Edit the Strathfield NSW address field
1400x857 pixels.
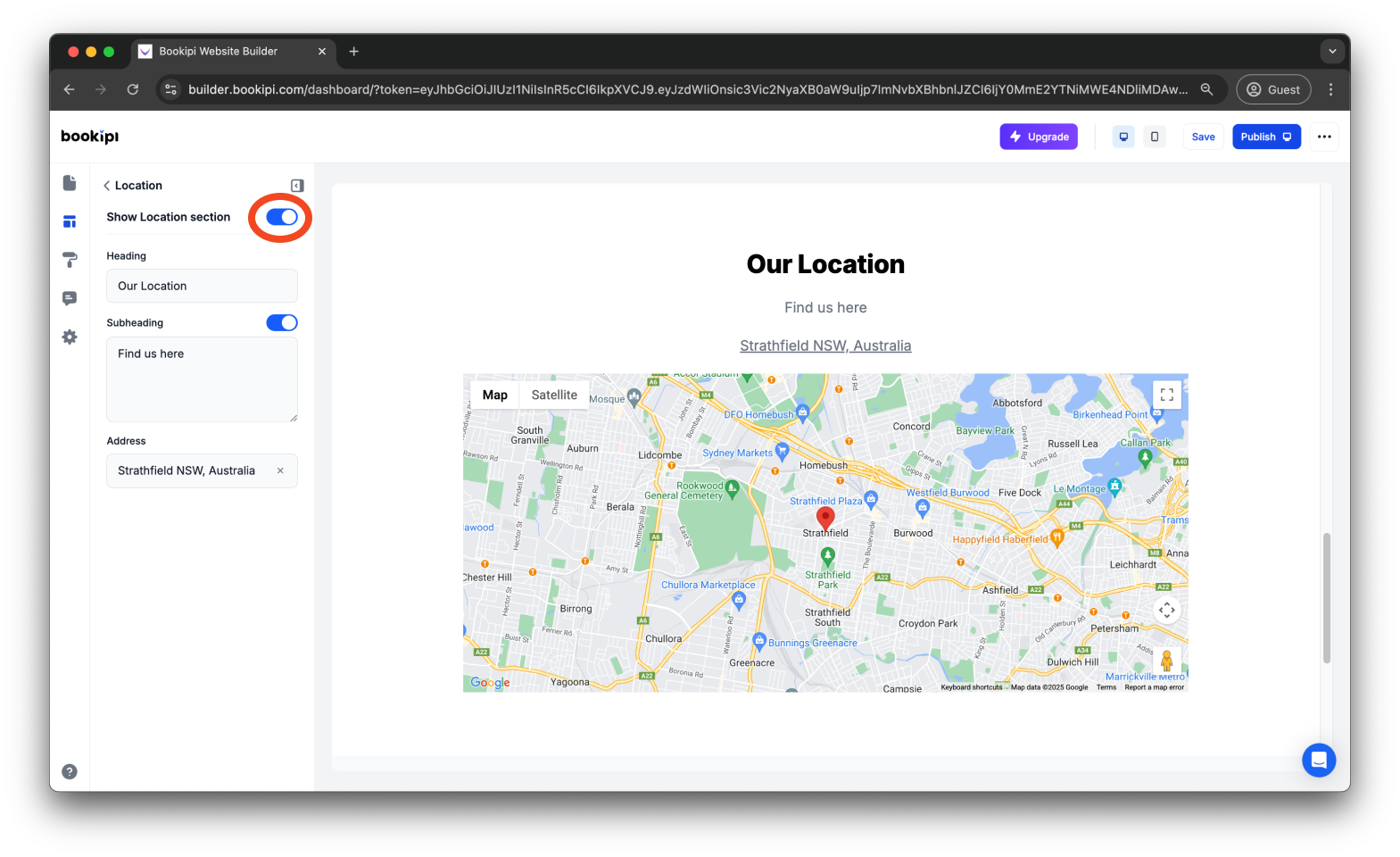click(x=202, y=470)
